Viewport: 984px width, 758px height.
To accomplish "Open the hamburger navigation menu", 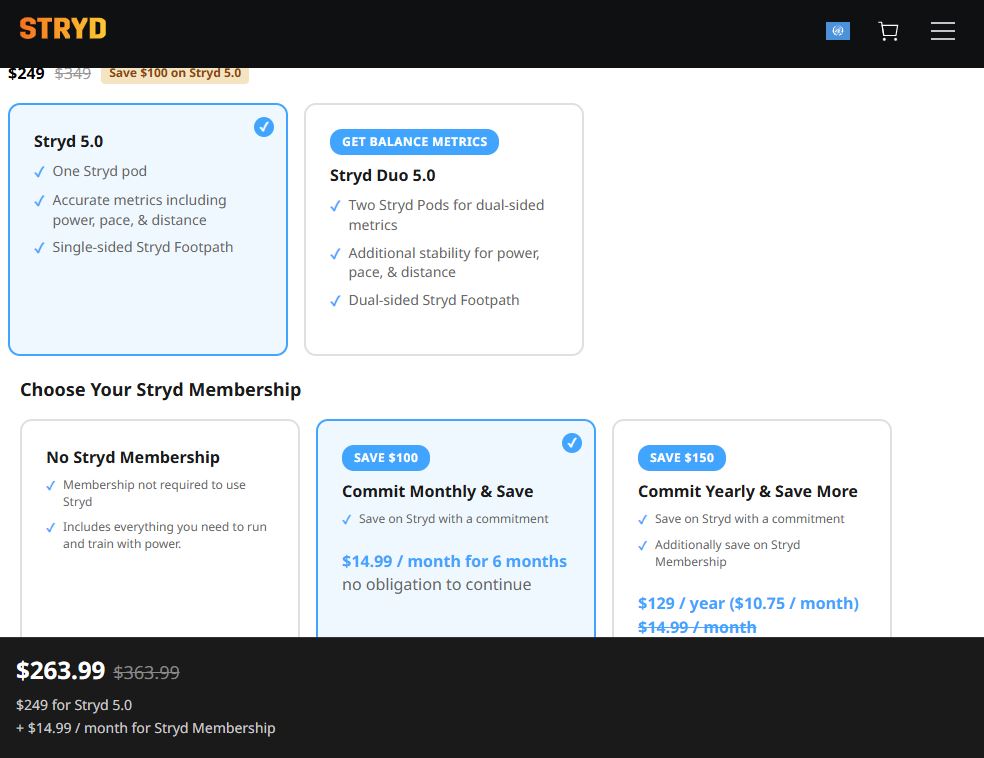I will 942,32.
